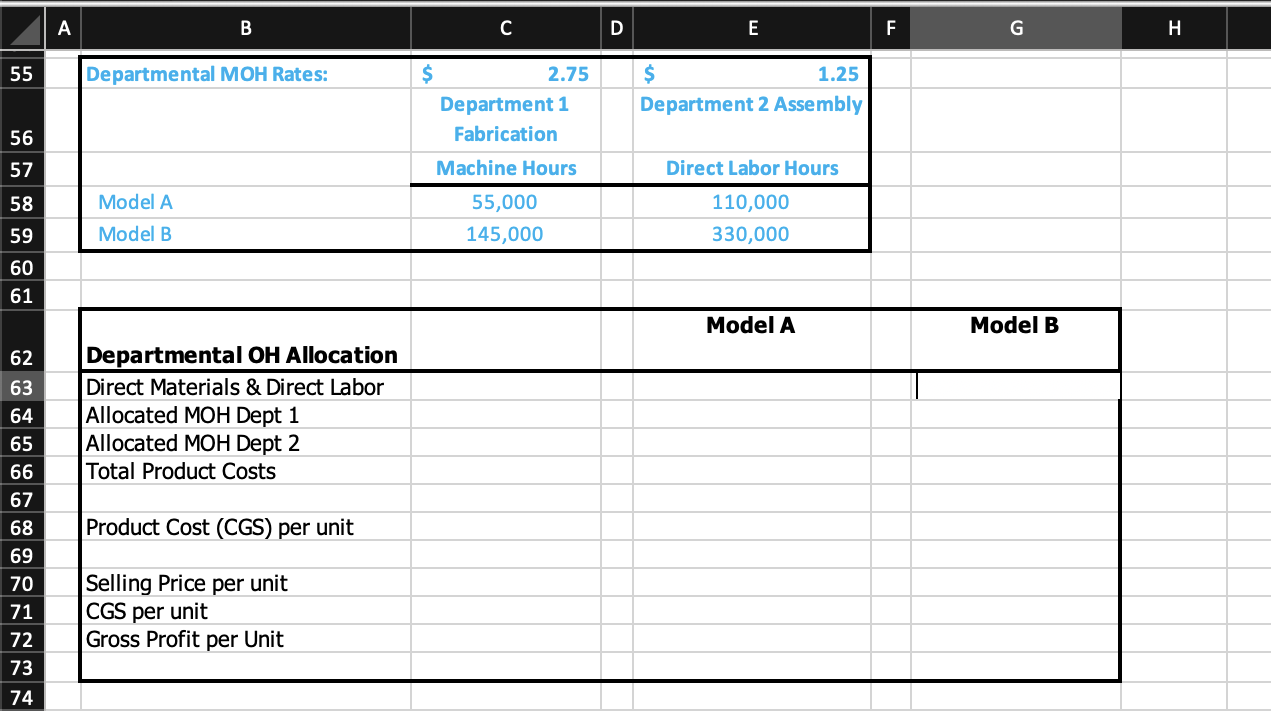This screenshot has width=1271, height=711.
Task: Select row 73 header
Action: 23,667
